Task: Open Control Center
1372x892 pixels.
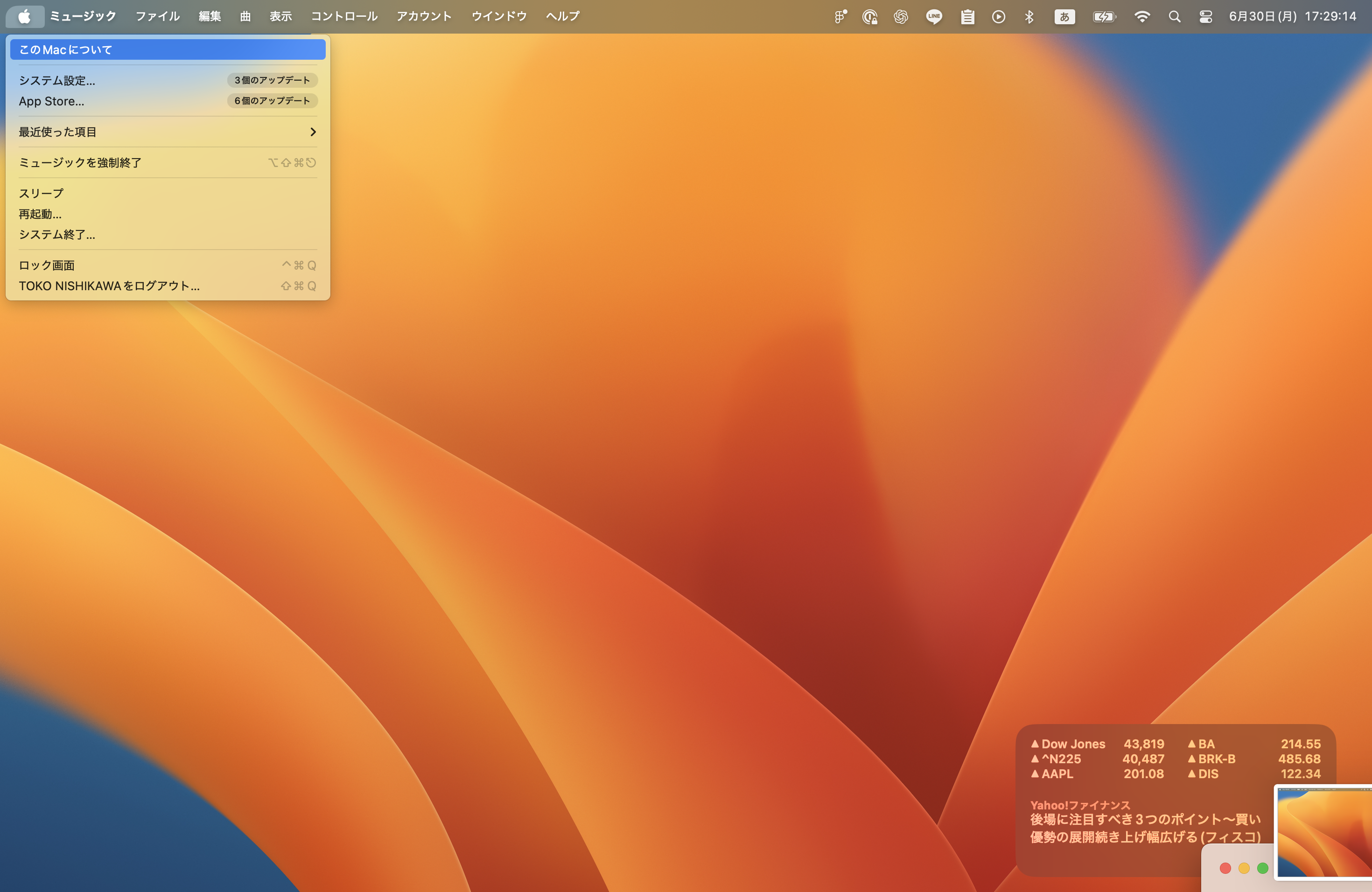Action: click(1205, 16)
